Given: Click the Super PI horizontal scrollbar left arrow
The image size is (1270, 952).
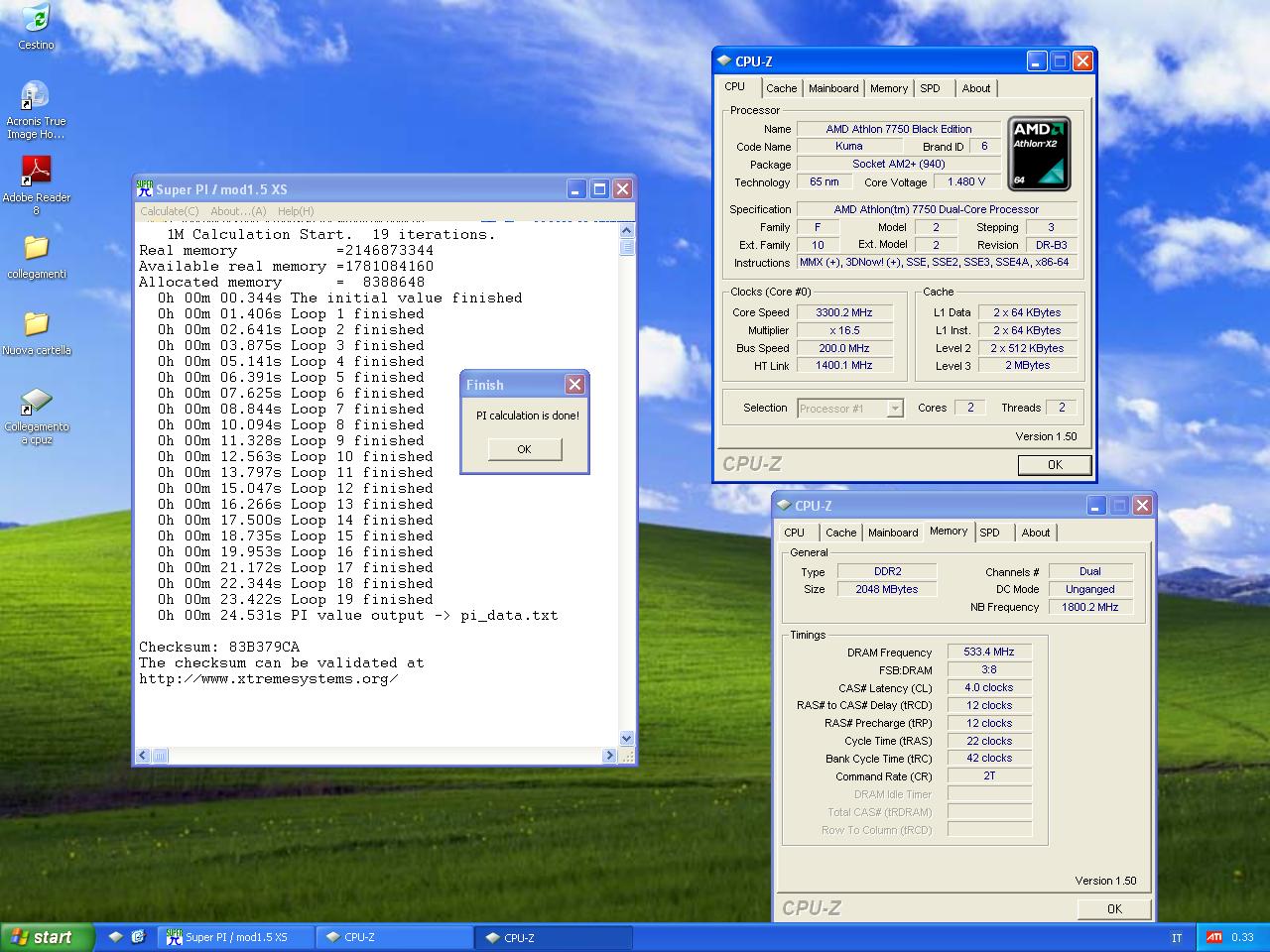Looking at the screenshot, I should (x=143, y=756).
